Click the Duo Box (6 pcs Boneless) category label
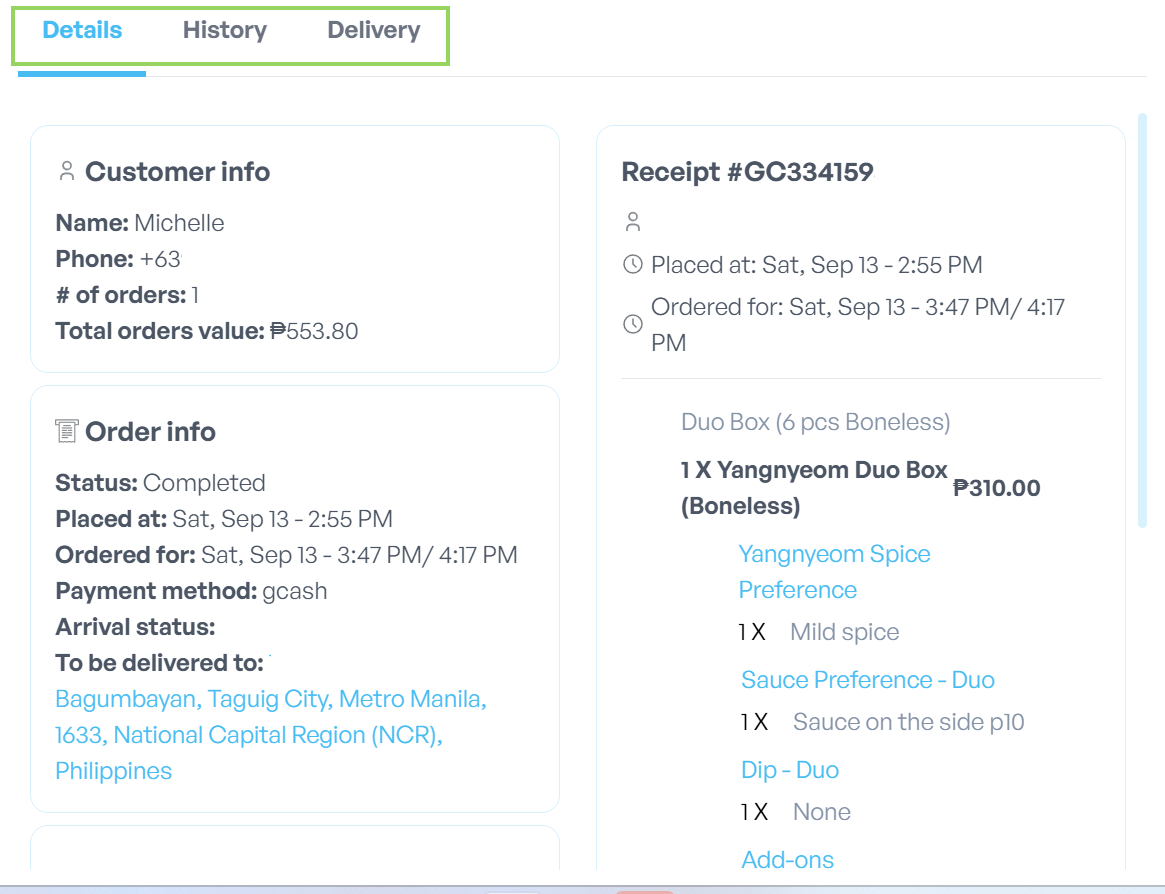The image size is (1165, 894). point(816,422)
